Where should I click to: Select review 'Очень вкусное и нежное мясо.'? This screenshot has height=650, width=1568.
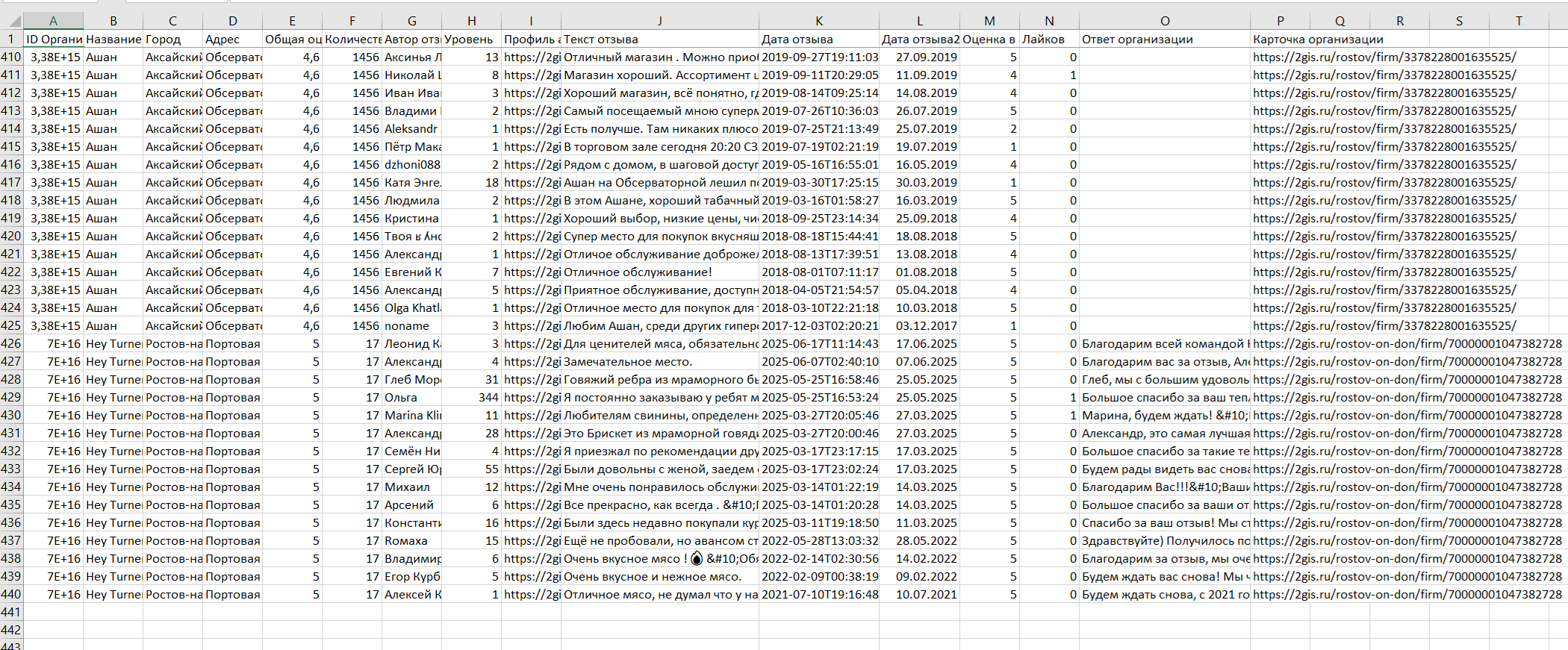coord(659,576)
